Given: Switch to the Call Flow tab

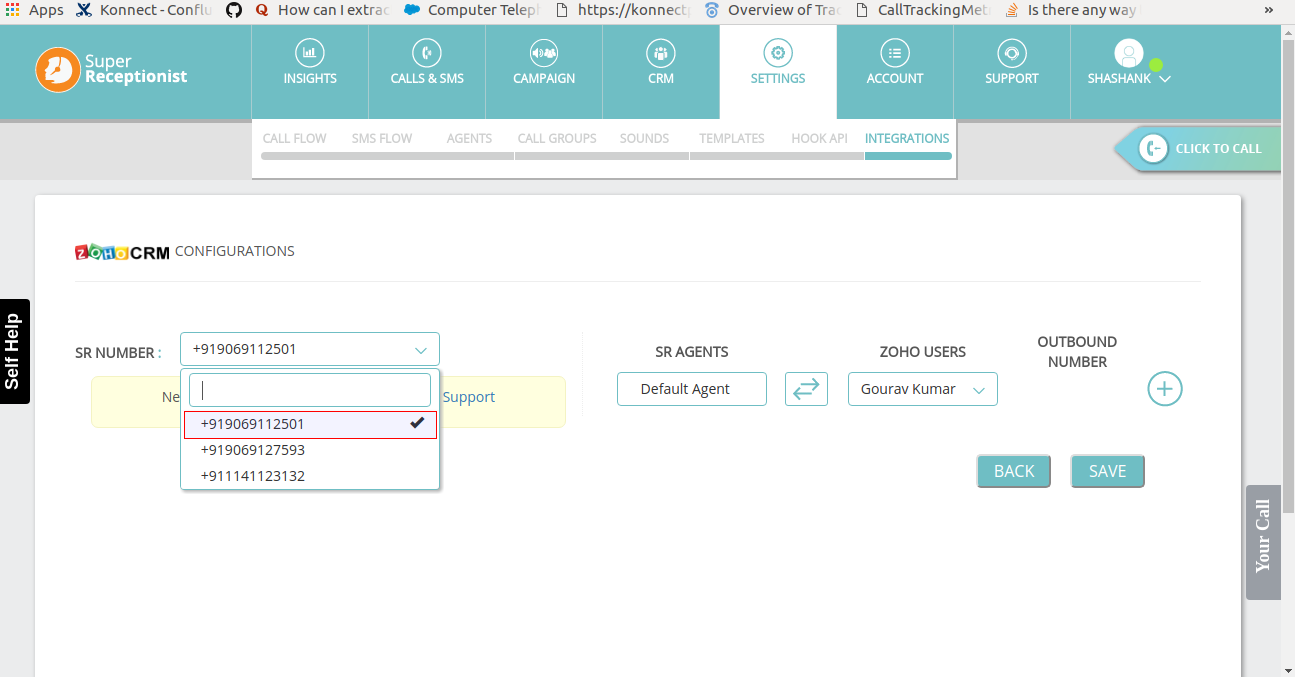Looking at the screenshot, I should pos(294,138).
